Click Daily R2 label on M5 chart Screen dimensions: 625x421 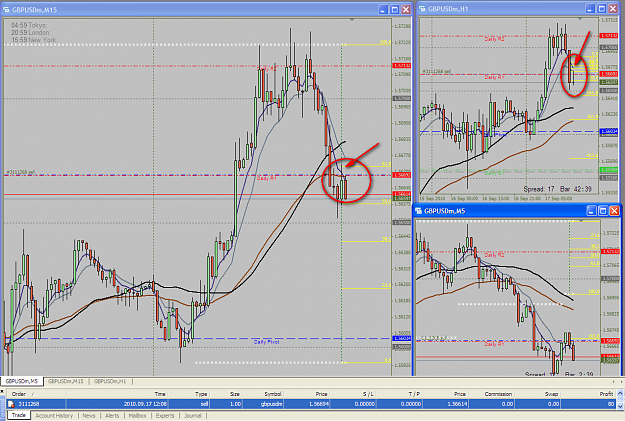[494, 255]
